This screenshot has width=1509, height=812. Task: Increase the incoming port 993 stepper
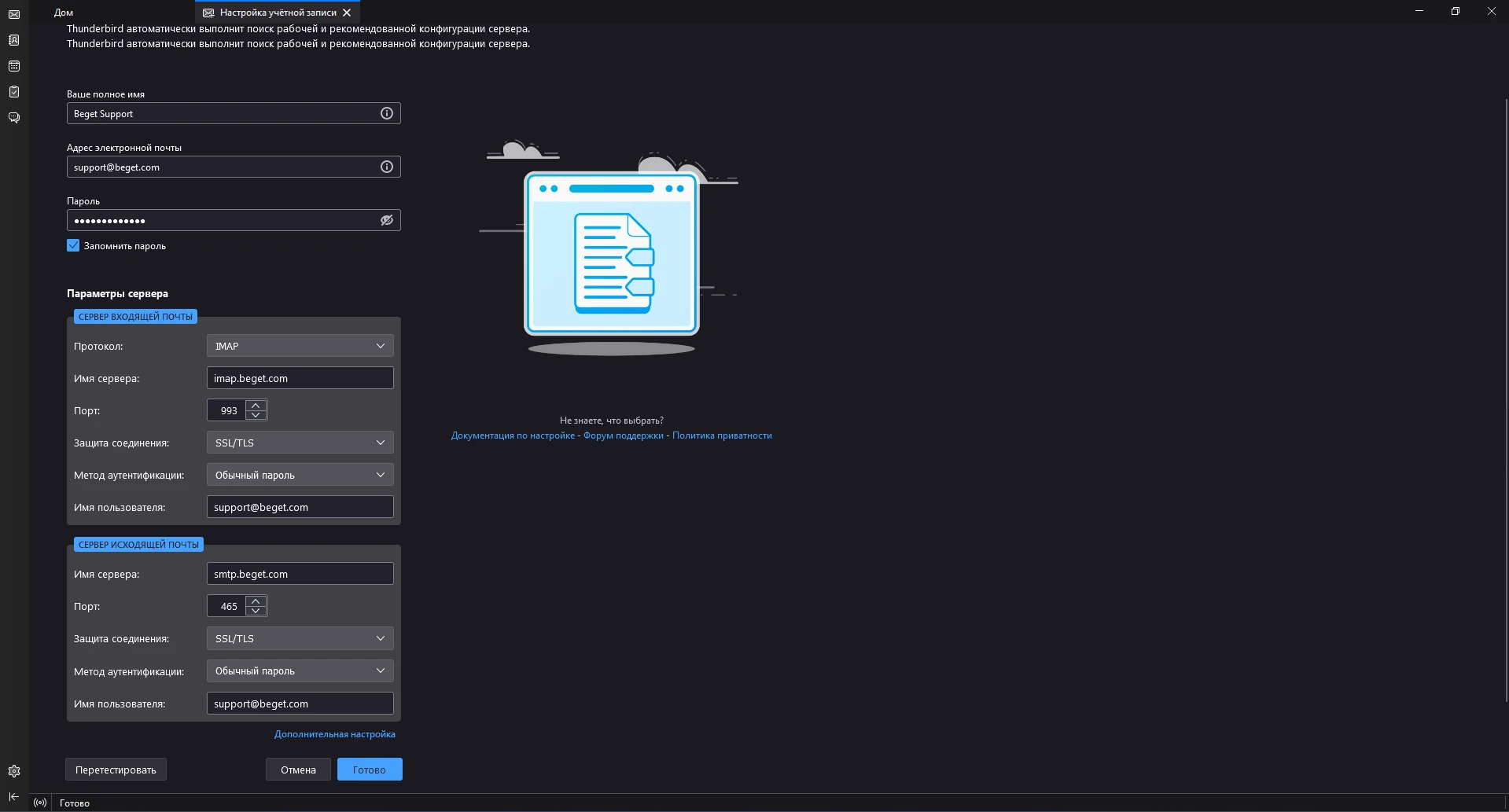point(256,406)
